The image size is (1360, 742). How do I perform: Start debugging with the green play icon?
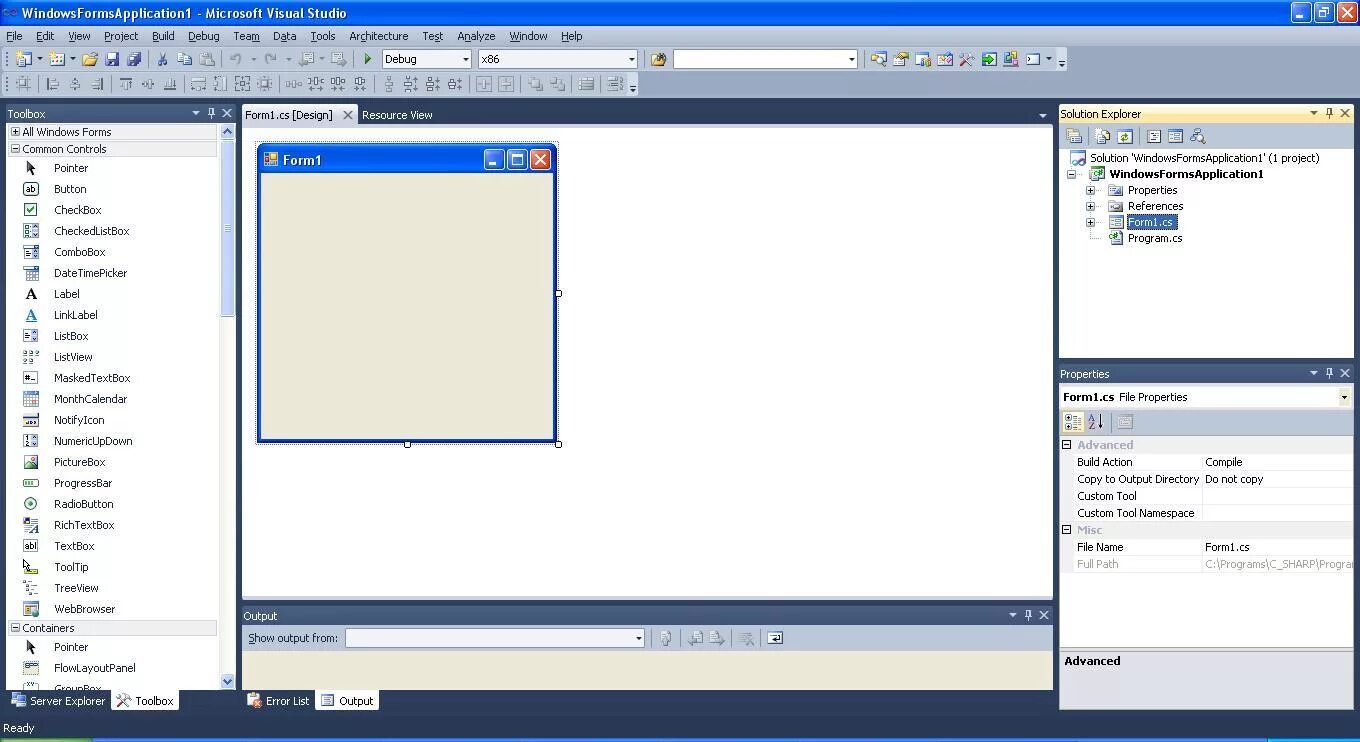click(x=368, y=59)
